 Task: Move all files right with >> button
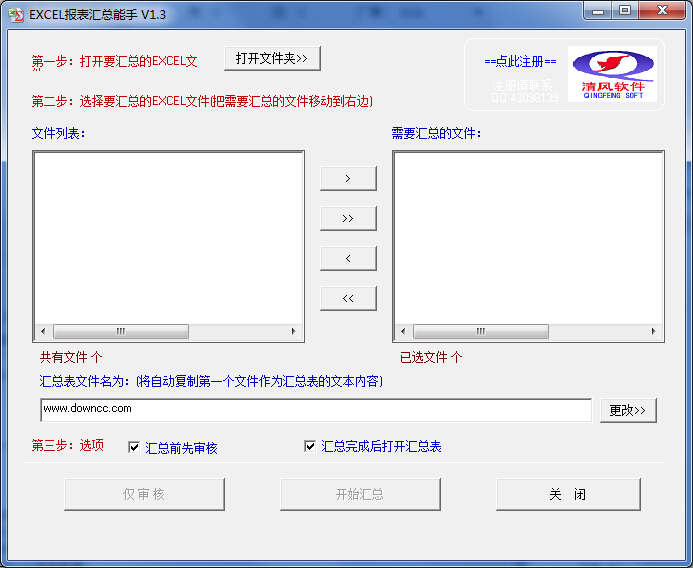point(348,218)
